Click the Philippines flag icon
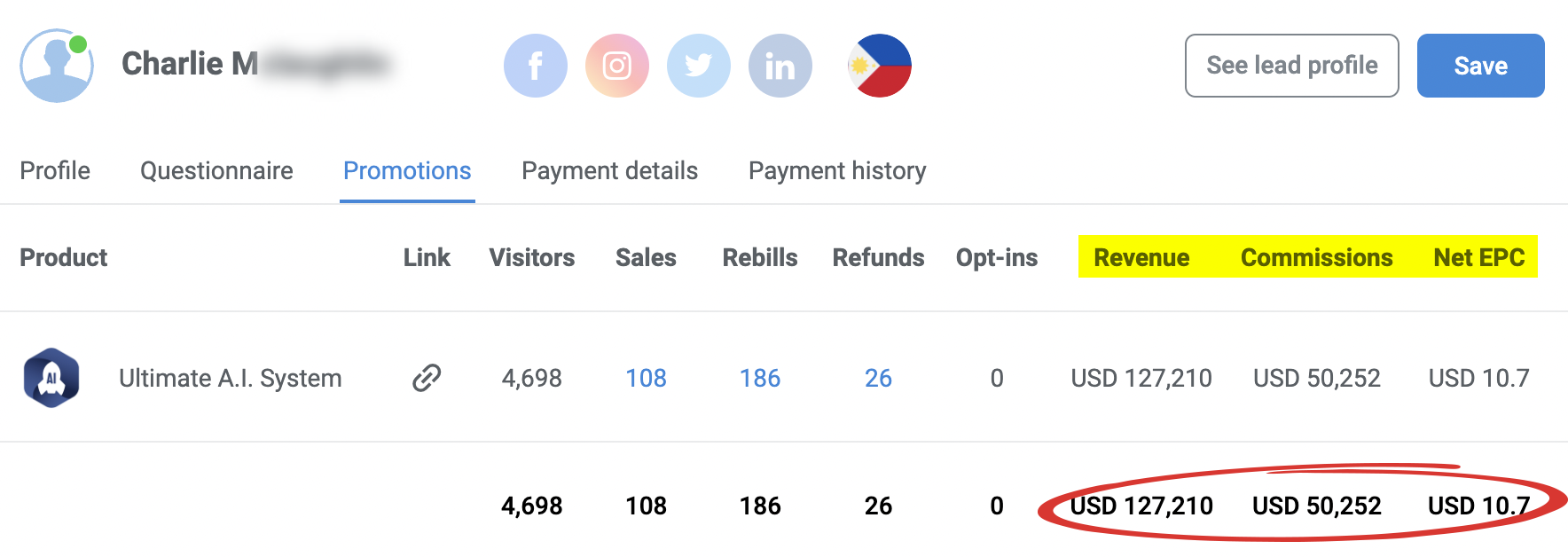Viewport: 1568px width, 557px height. click(x=879, y=66)
